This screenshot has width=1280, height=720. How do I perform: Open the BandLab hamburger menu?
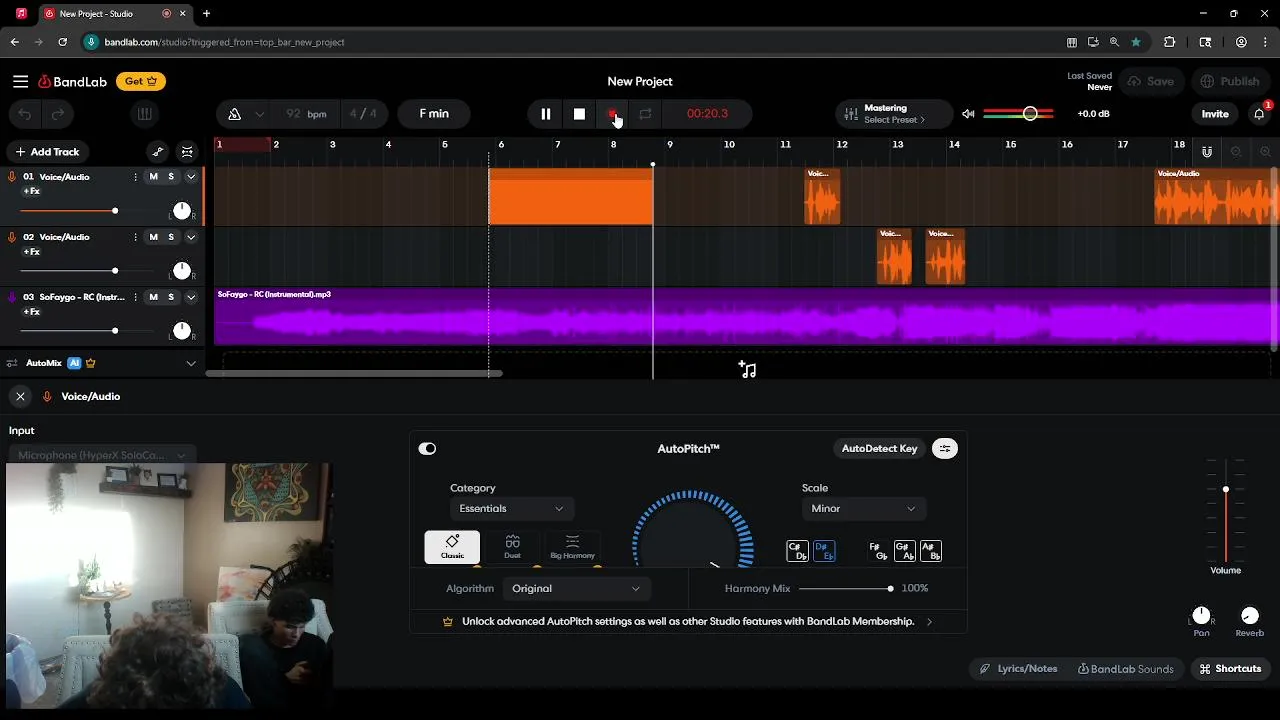tap(20, 82)
